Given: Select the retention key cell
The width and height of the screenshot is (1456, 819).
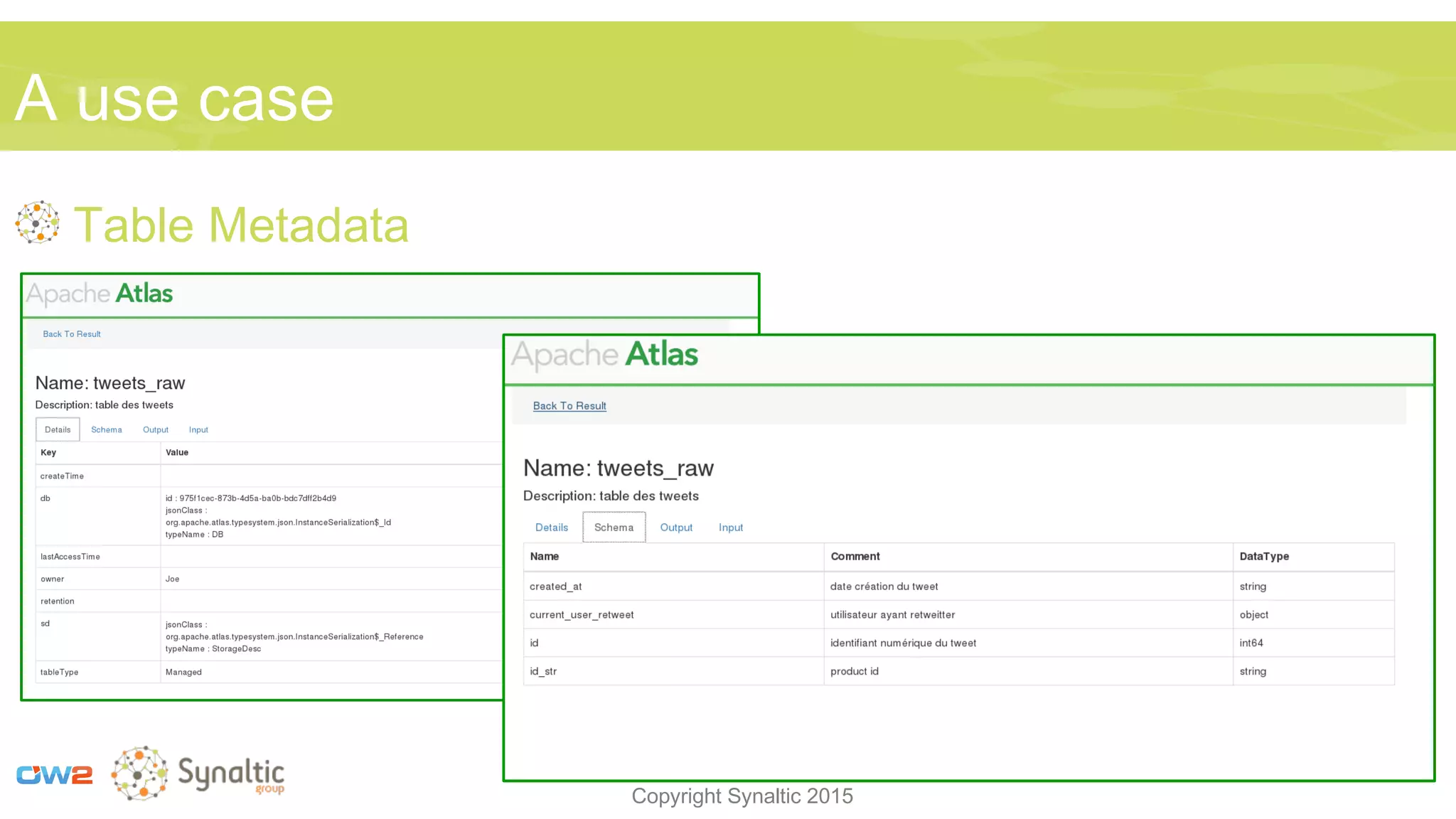Looking at the screenshot, I should (98, 601).
